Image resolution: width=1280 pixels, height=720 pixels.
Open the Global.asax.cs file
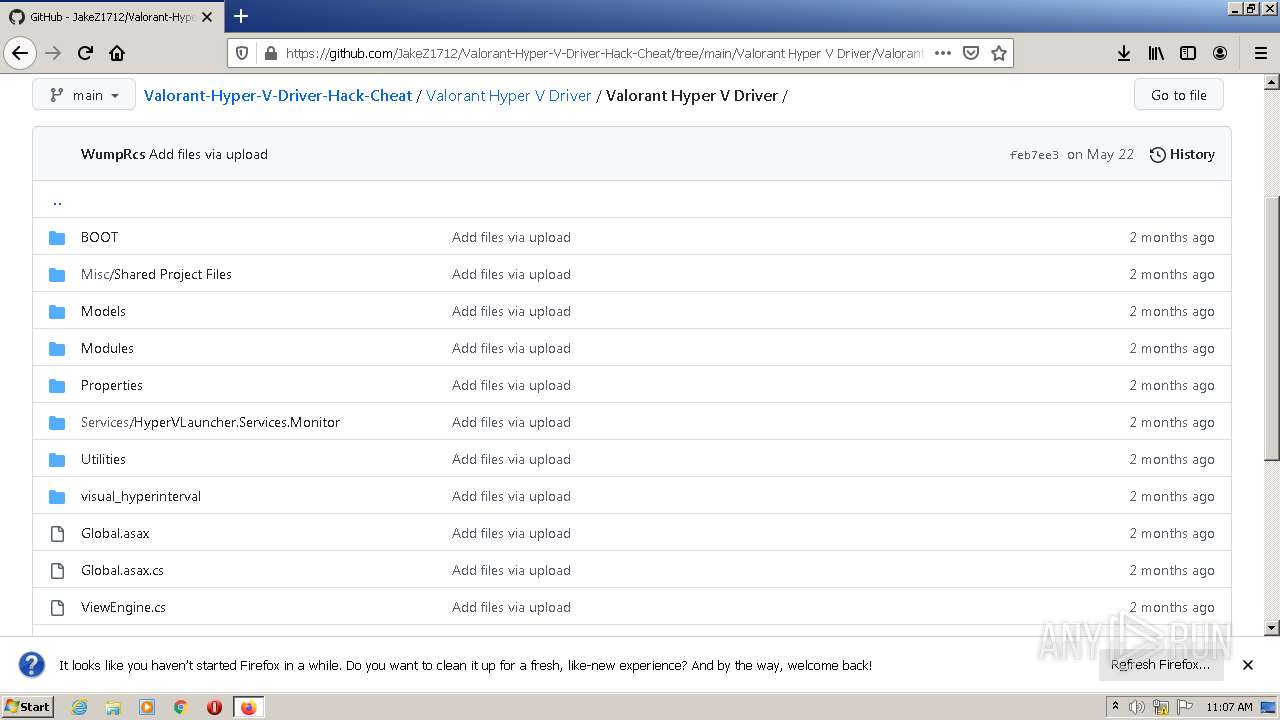(122, 570)
